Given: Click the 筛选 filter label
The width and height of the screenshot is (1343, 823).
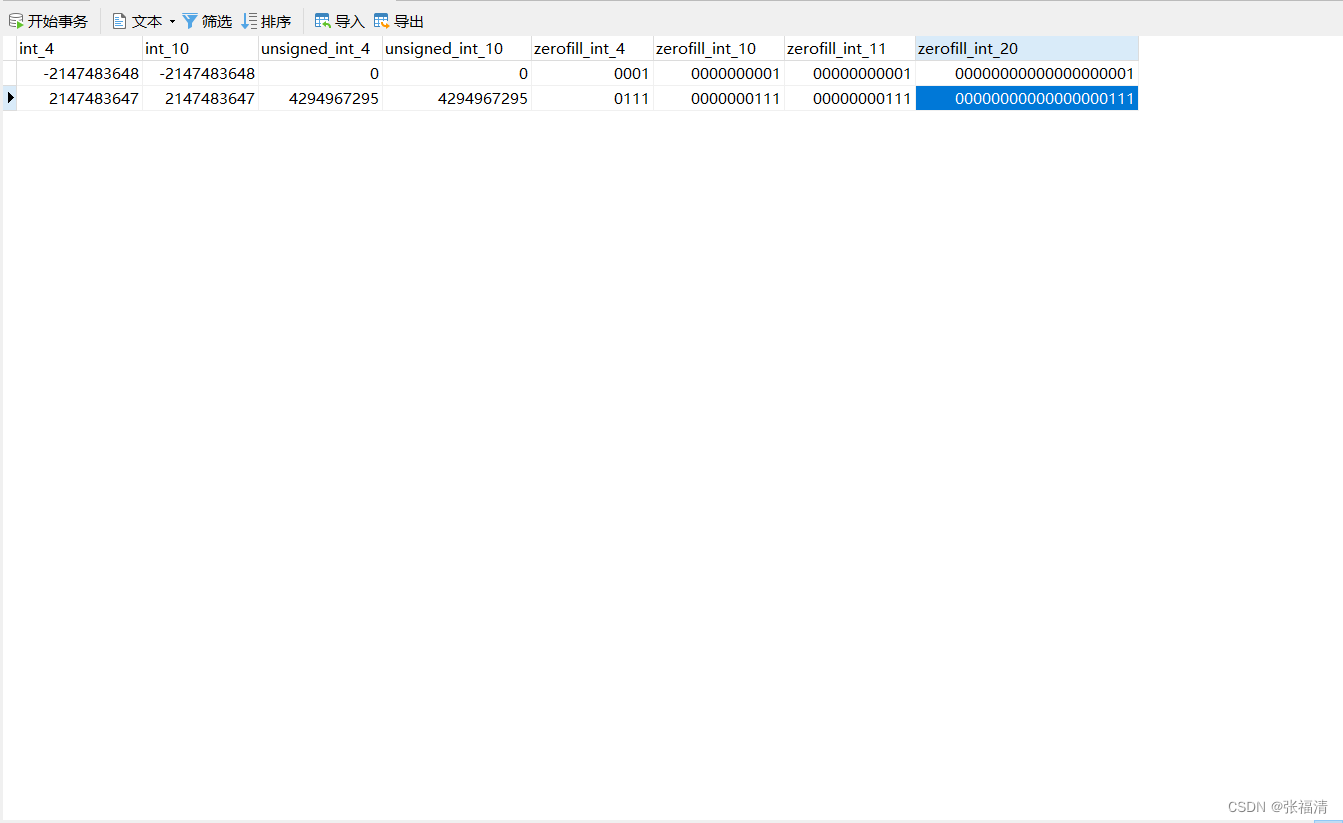Looking at the screenshot, I should point(217,21).
